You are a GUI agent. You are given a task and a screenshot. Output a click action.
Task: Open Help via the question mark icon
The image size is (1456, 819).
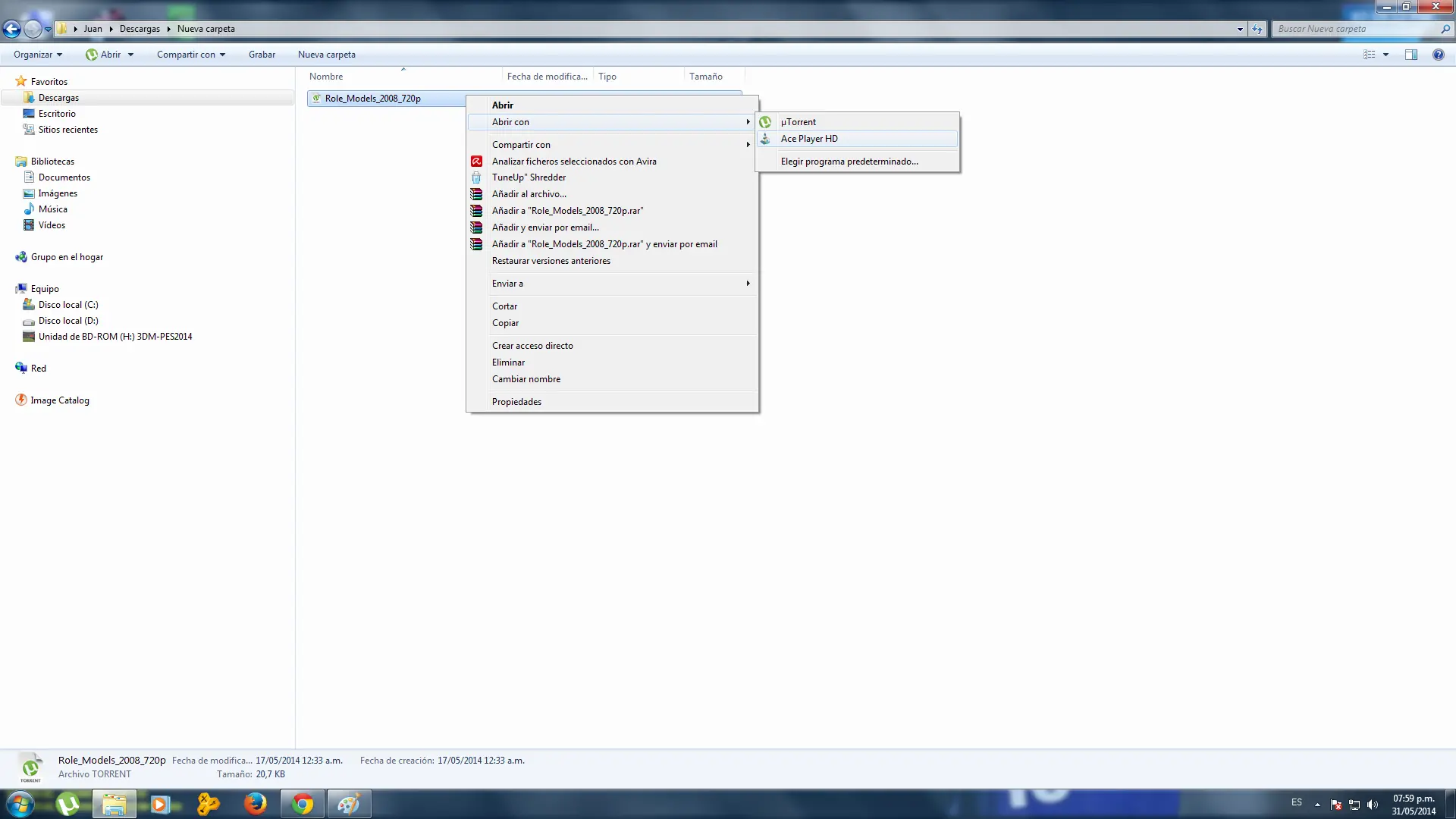pyautogui.click(x=1439, y=55)
